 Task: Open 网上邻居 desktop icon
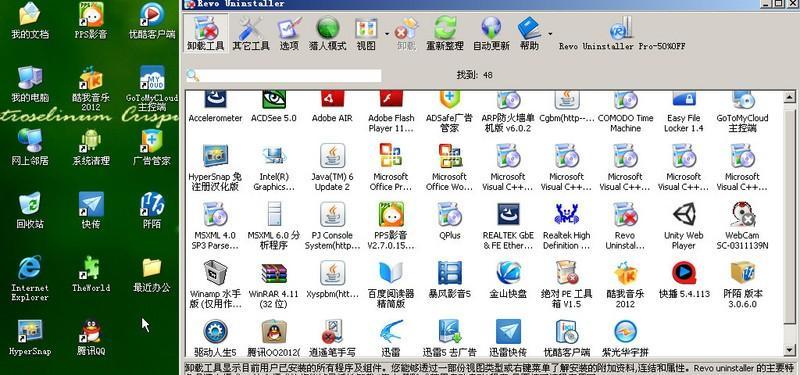[x=30, y=147]
